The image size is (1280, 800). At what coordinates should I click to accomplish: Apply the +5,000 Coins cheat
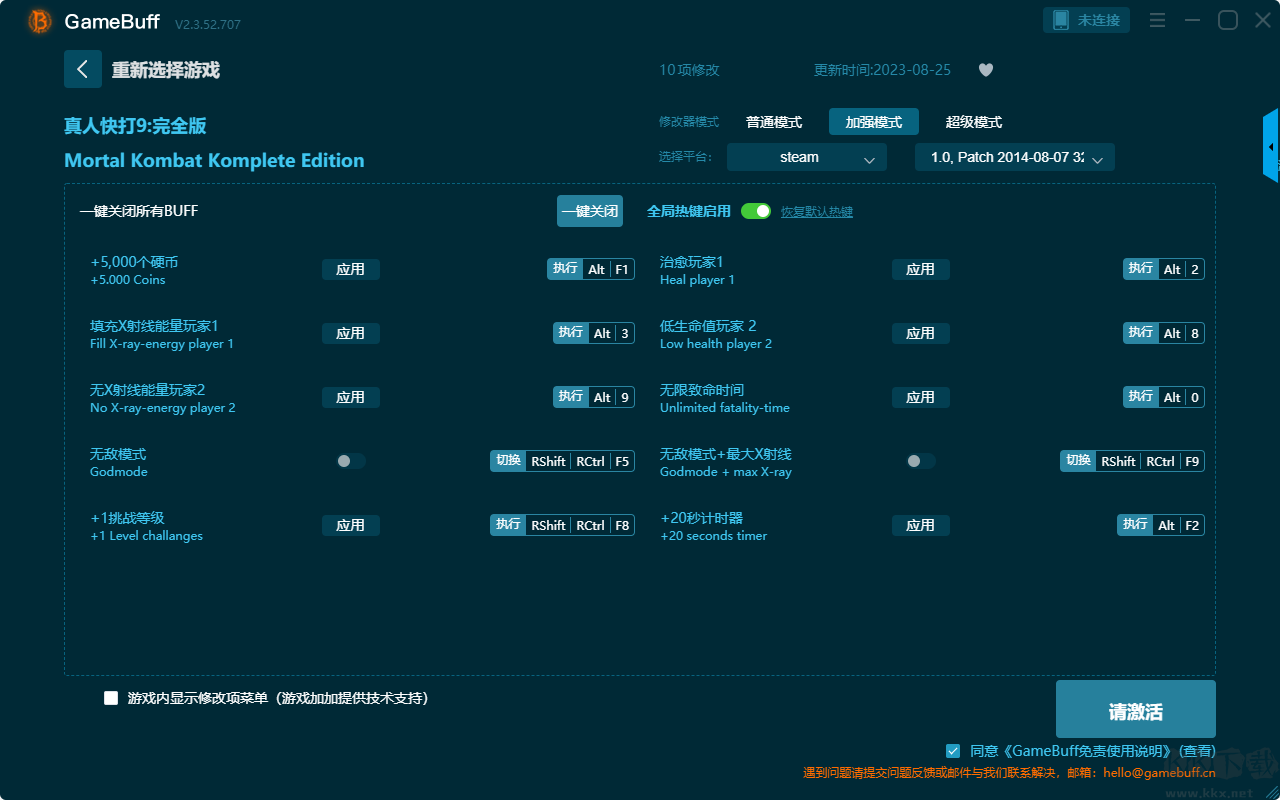(x=351, y=269)
